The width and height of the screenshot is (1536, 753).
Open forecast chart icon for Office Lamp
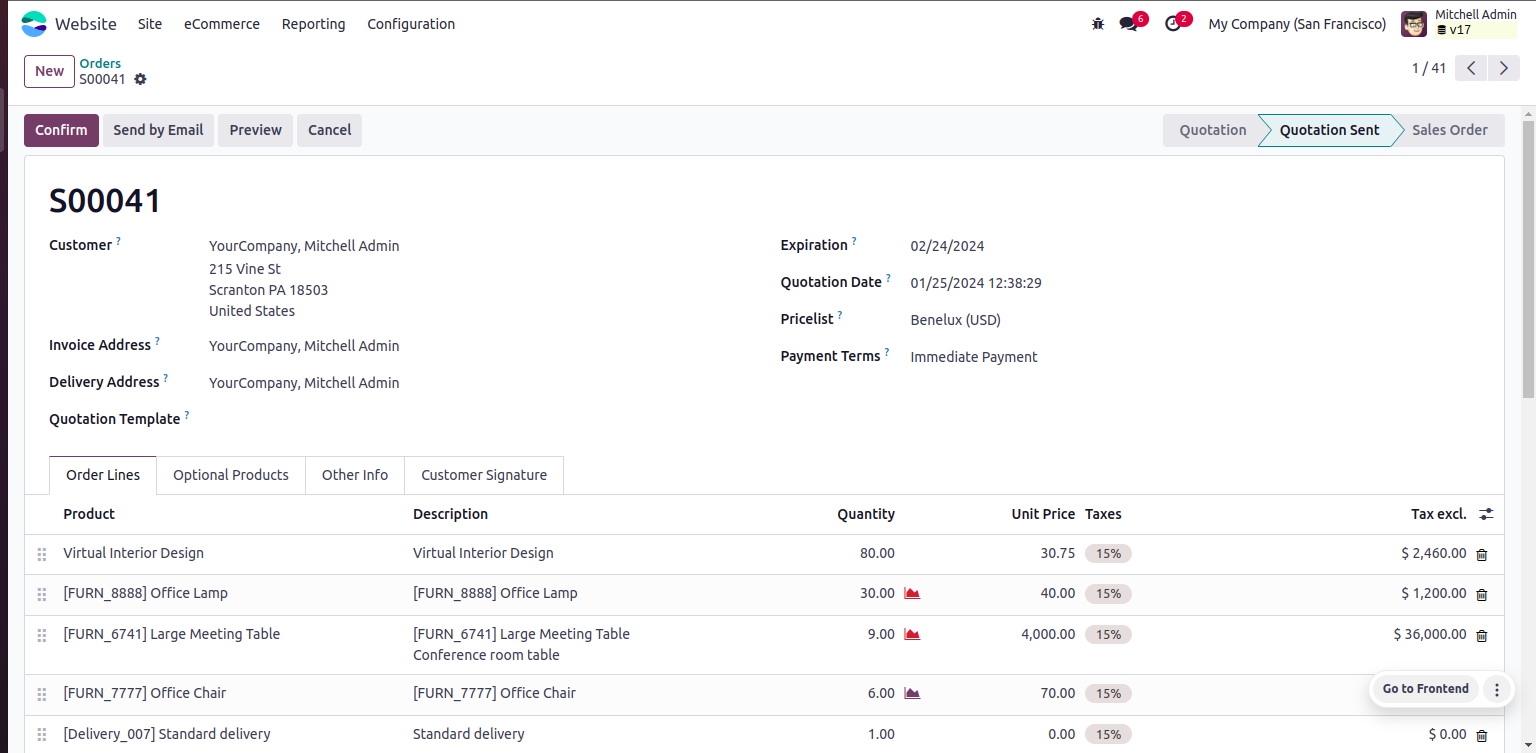[912, 593]
